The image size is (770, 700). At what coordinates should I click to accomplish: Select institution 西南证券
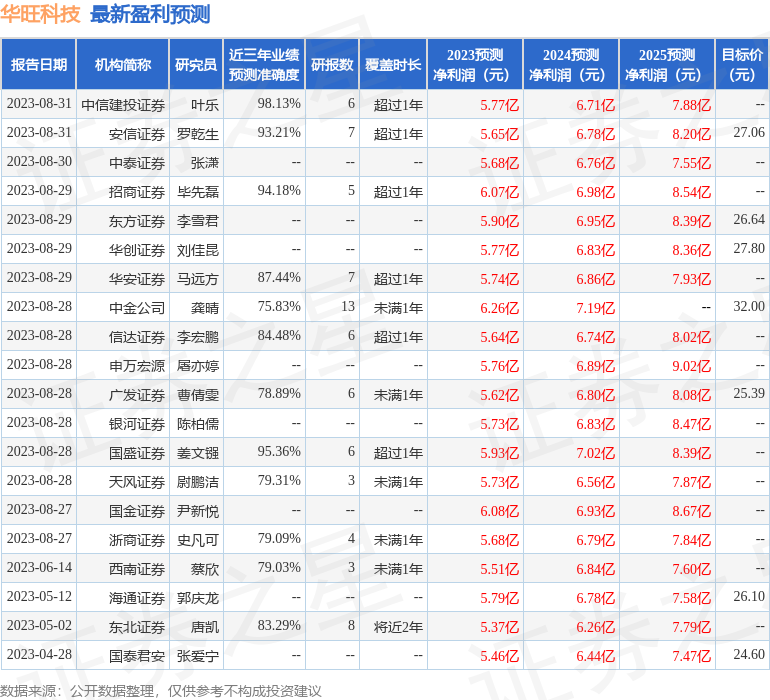click(x=137, y=568)
